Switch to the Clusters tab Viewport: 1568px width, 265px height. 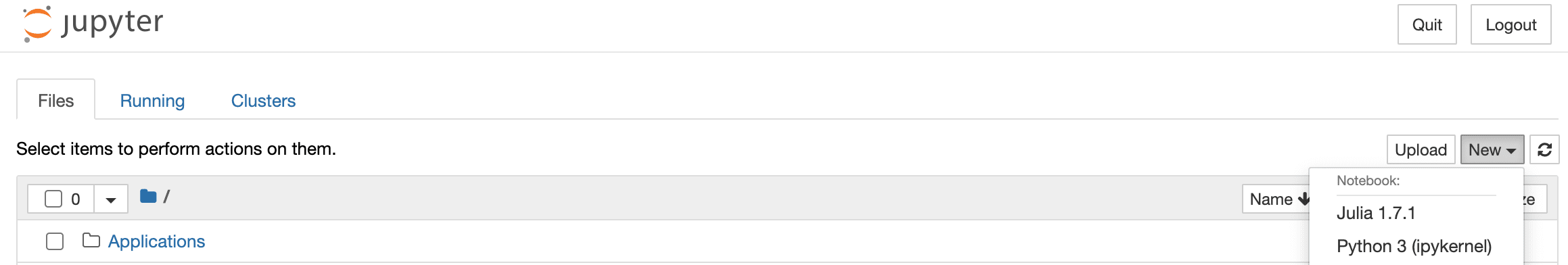(263, 101)
